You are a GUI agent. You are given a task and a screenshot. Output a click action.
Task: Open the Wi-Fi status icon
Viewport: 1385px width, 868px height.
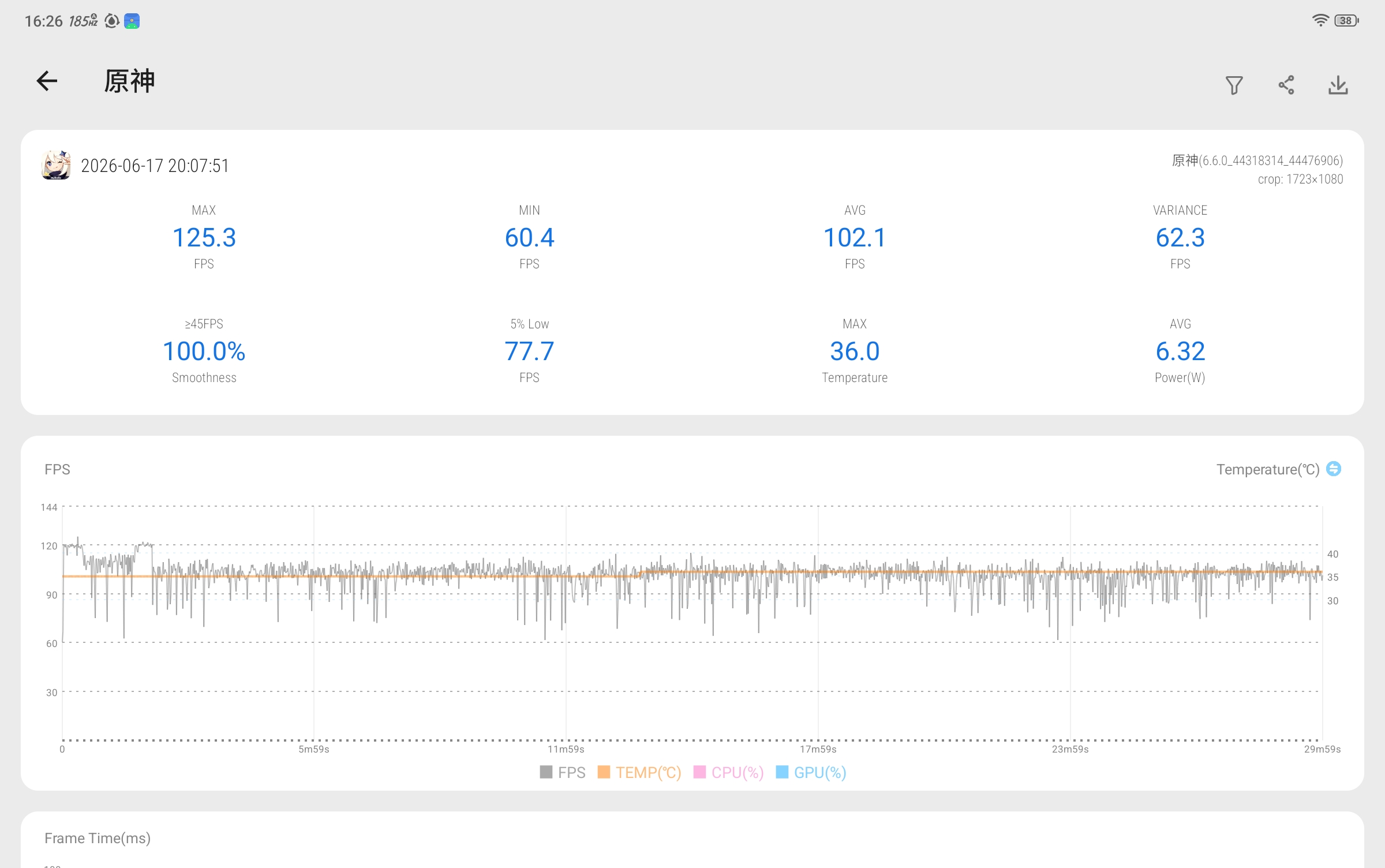click(x=1320, y=21)
